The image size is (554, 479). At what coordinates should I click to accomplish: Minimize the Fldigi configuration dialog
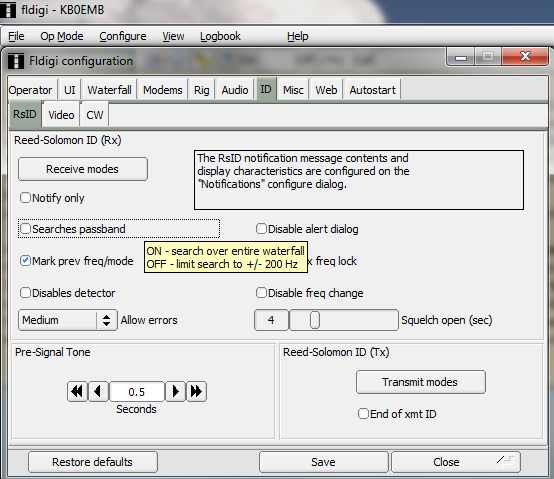pos(461,57)
